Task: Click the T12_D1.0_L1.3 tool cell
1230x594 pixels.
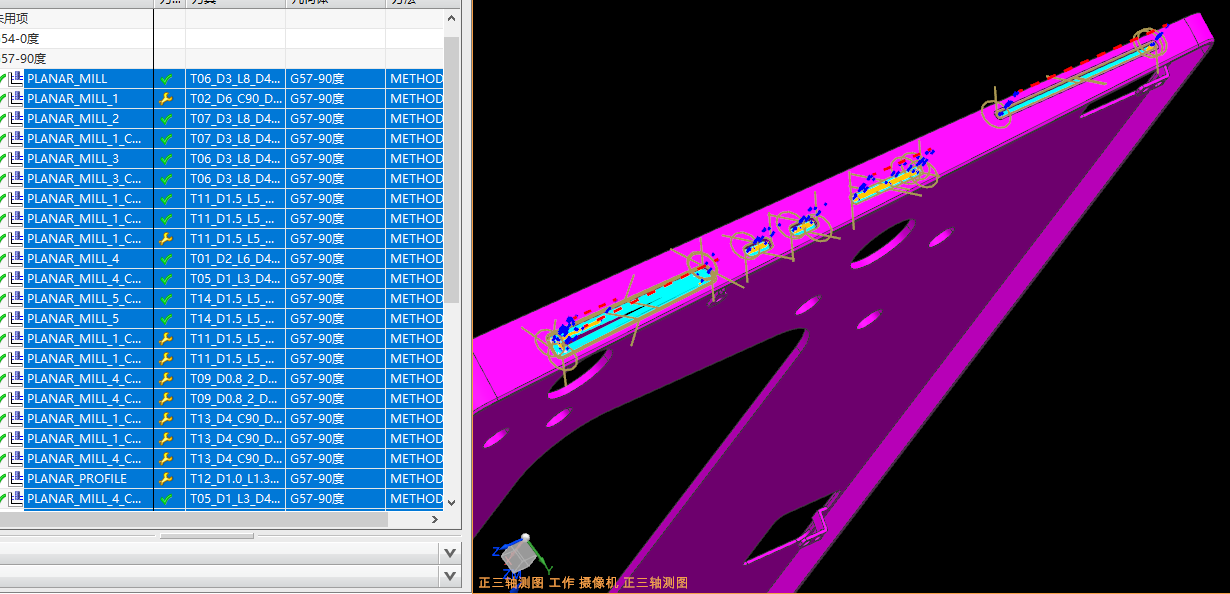Action: (x=235, y=479)
